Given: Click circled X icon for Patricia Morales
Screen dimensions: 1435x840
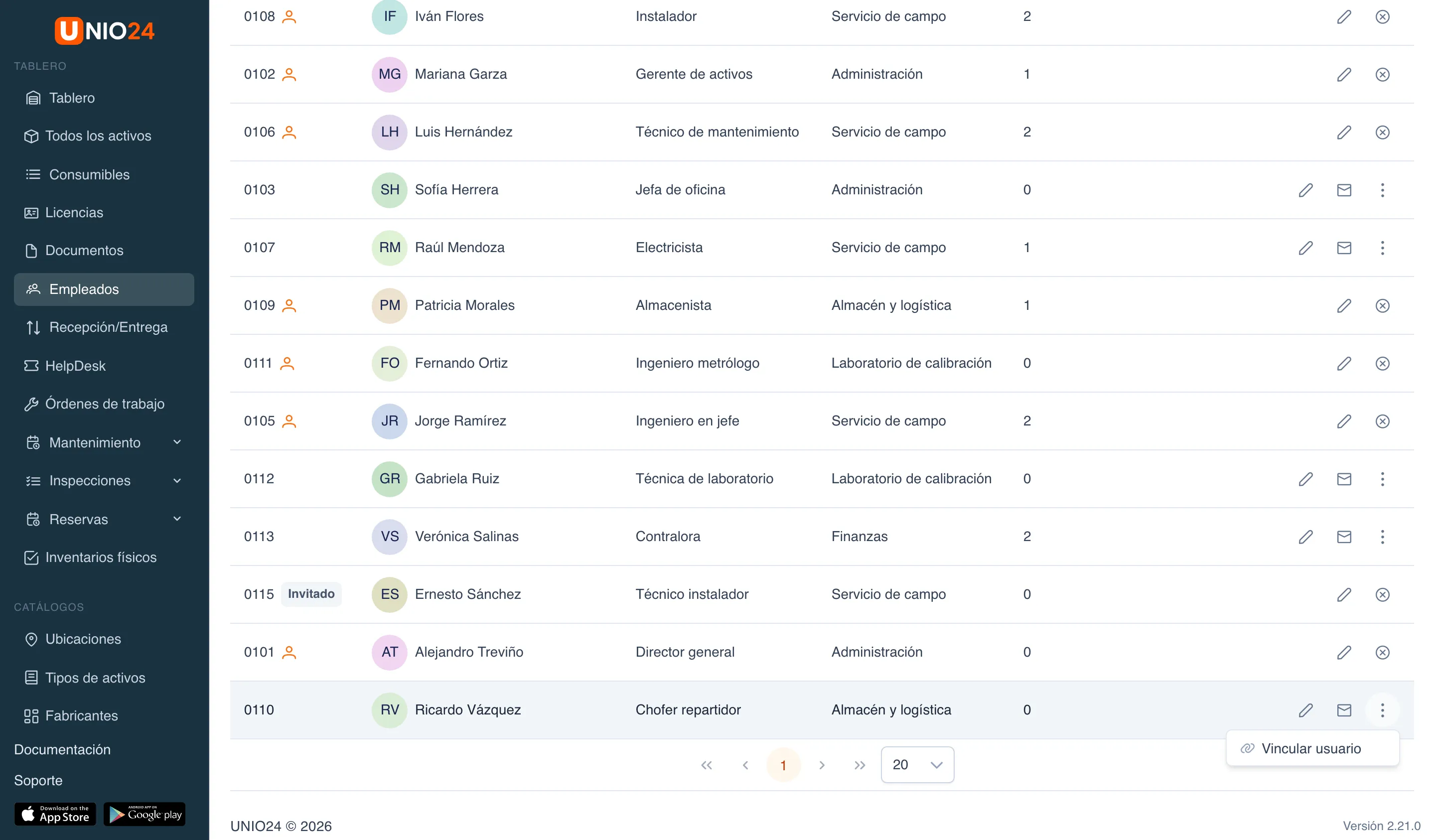Looking at the screenshot, I should [1382, 306].
